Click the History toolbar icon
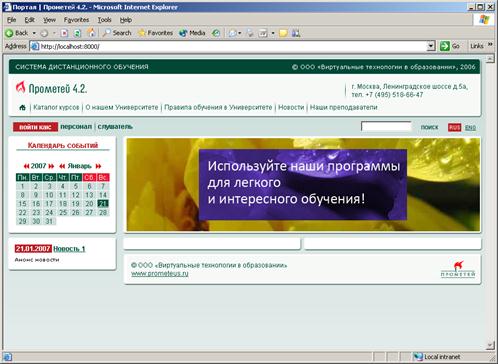 click(x=216, y=33)
